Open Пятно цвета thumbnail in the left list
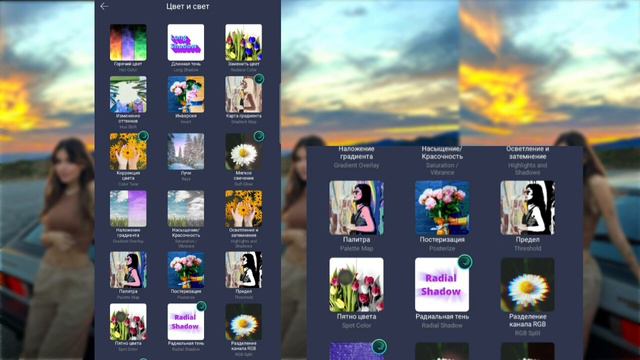Screen dimensions: 640x360 [x=128, y=322]
